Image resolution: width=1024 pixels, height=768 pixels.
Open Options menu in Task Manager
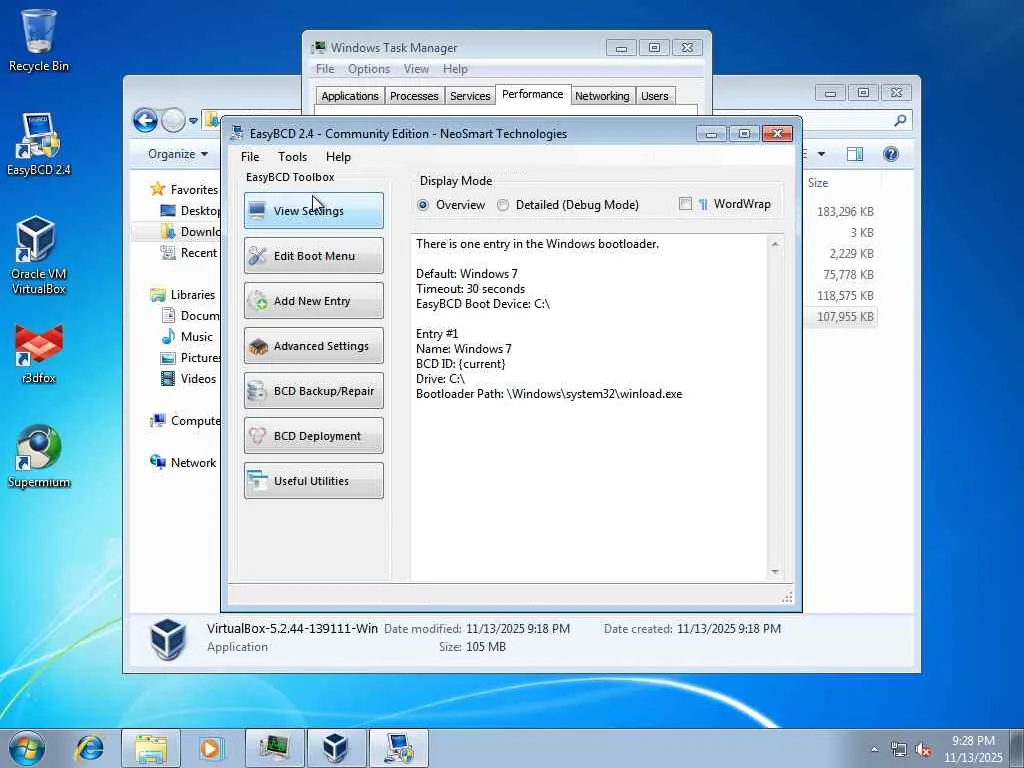click(x=368, y=69)
